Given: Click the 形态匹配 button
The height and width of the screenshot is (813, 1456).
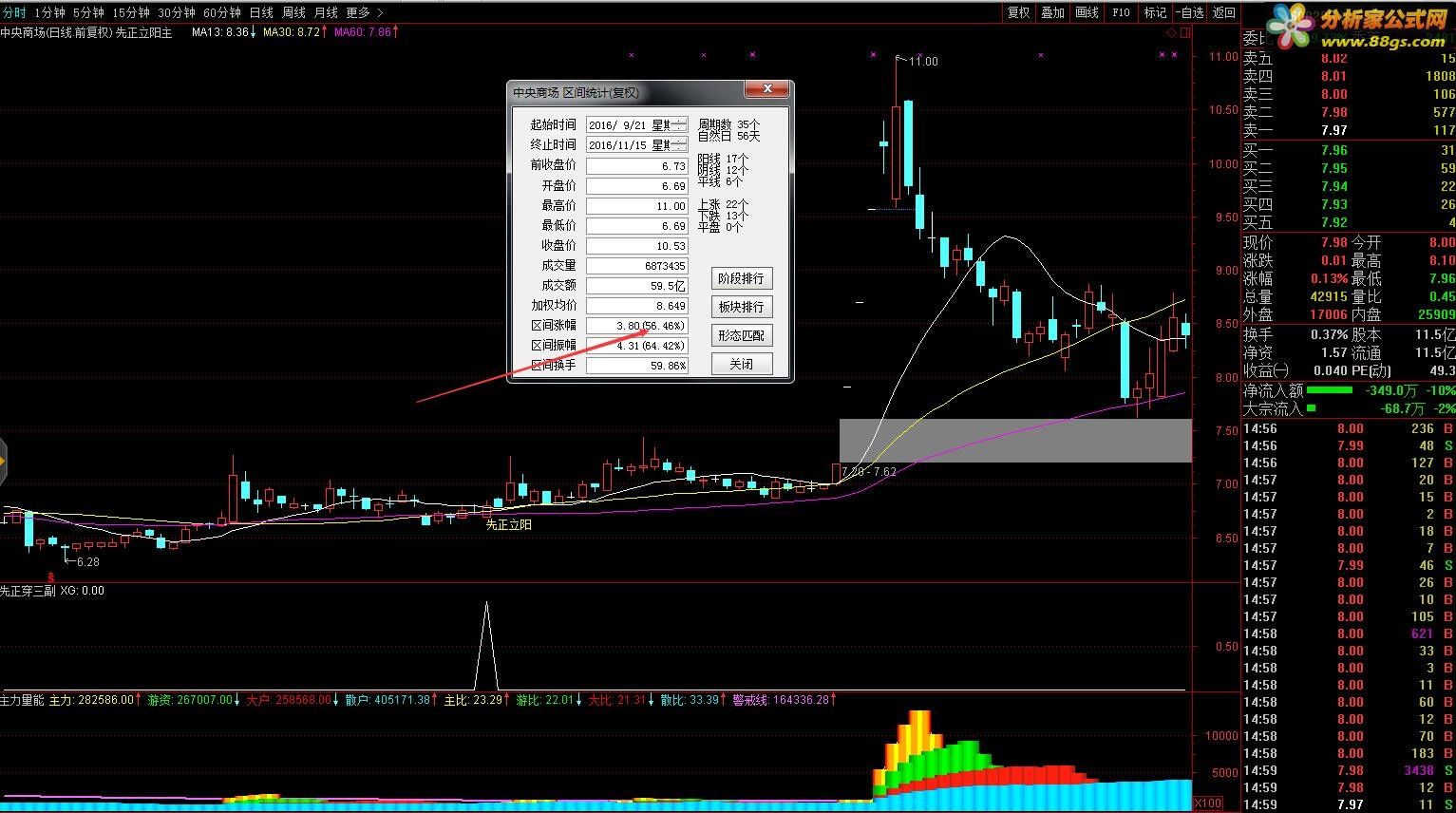Looking at the screenshot, I should pyautogui.click(x=741, y=335).
